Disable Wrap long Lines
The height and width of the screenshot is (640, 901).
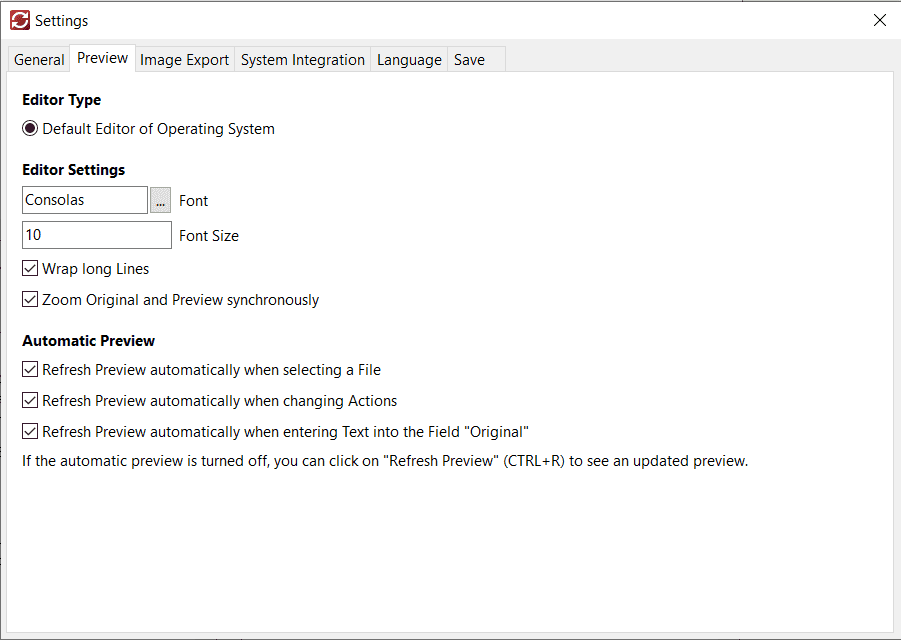30,269
